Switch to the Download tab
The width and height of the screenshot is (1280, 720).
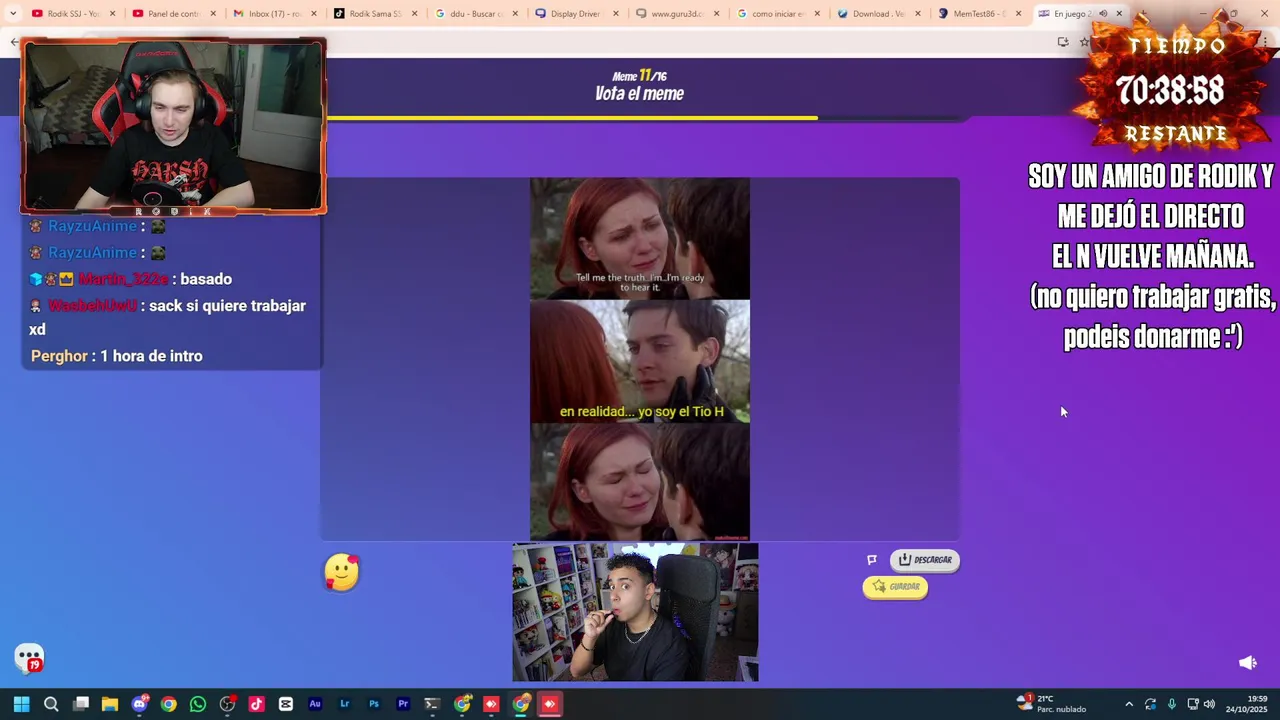click(878, 14)
